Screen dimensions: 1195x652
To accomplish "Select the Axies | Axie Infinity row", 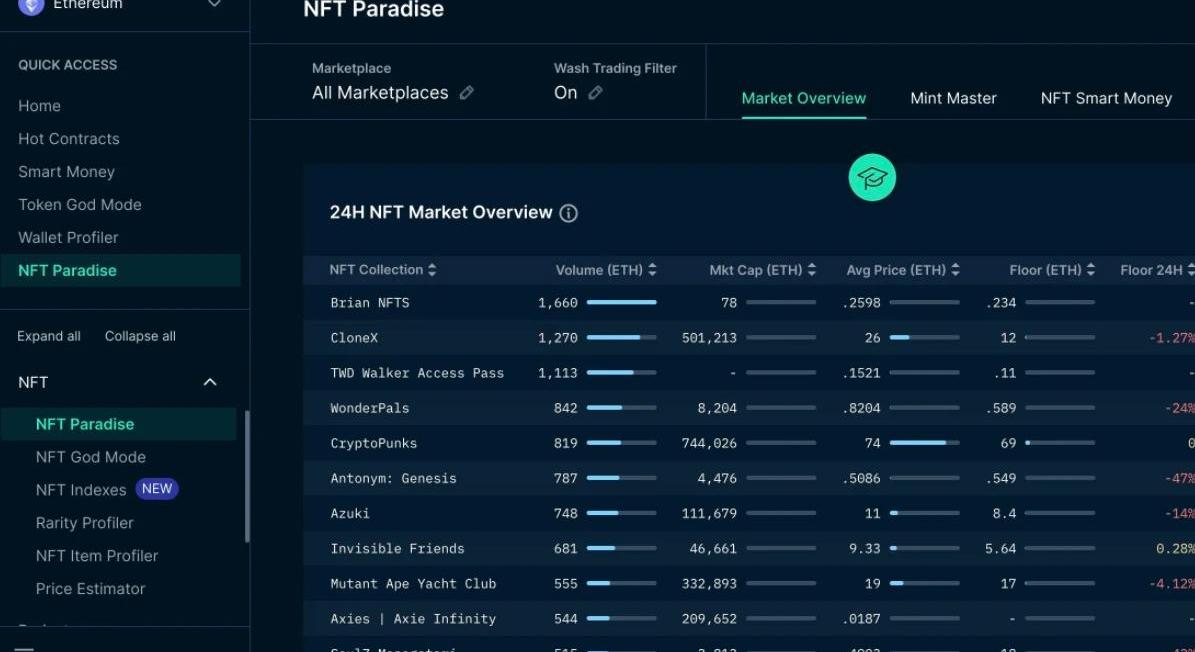I will [748, 618].
